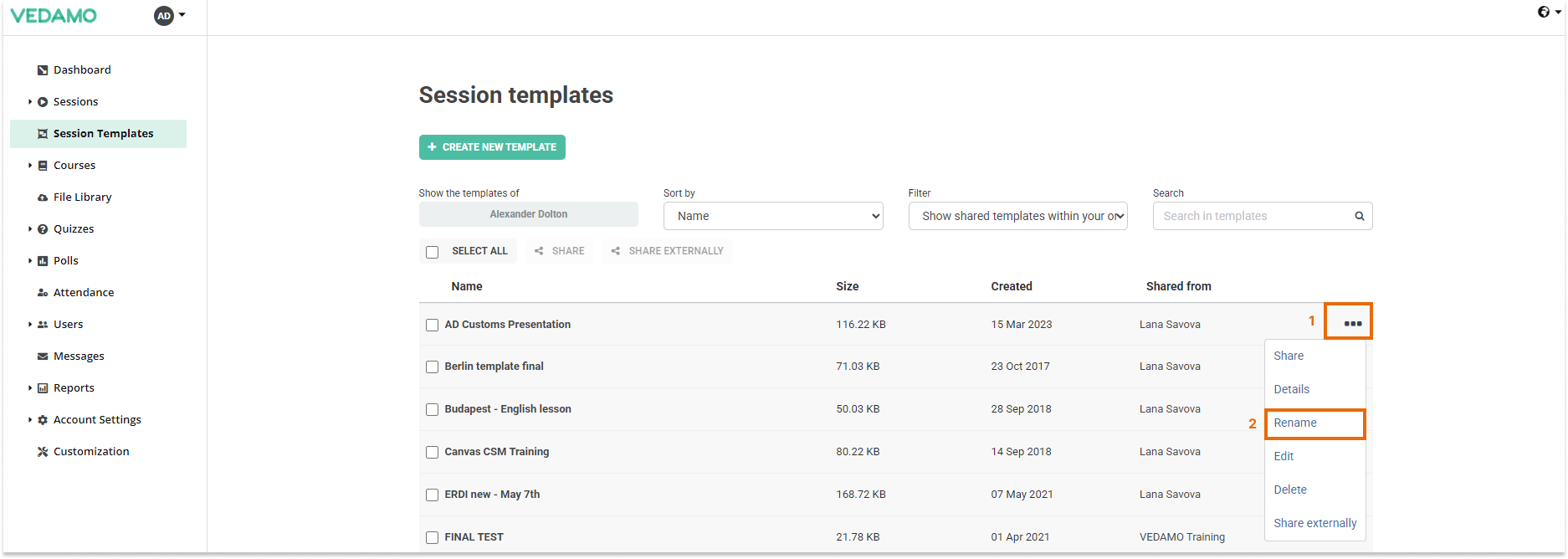
Task: Focus the Search in templates field
Action: pos(1263,216)
